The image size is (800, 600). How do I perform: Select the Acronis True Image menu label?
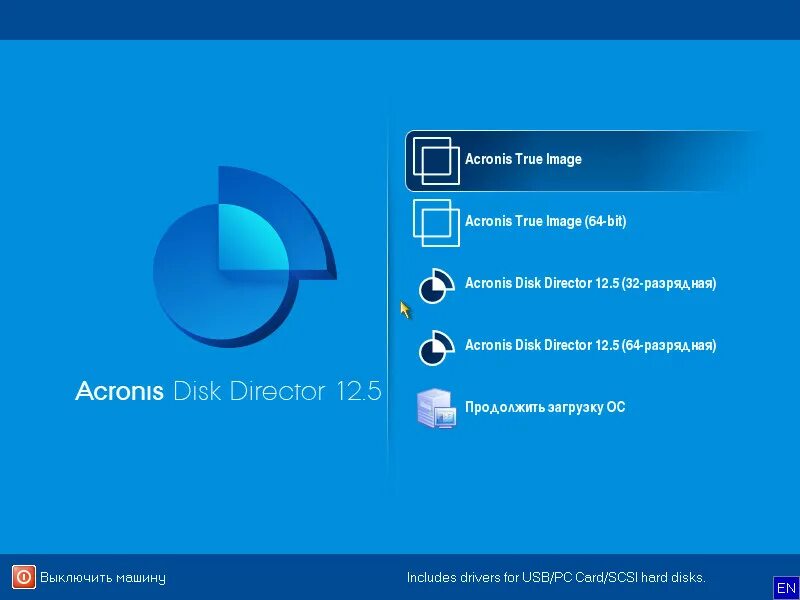[x=523, y=159]
